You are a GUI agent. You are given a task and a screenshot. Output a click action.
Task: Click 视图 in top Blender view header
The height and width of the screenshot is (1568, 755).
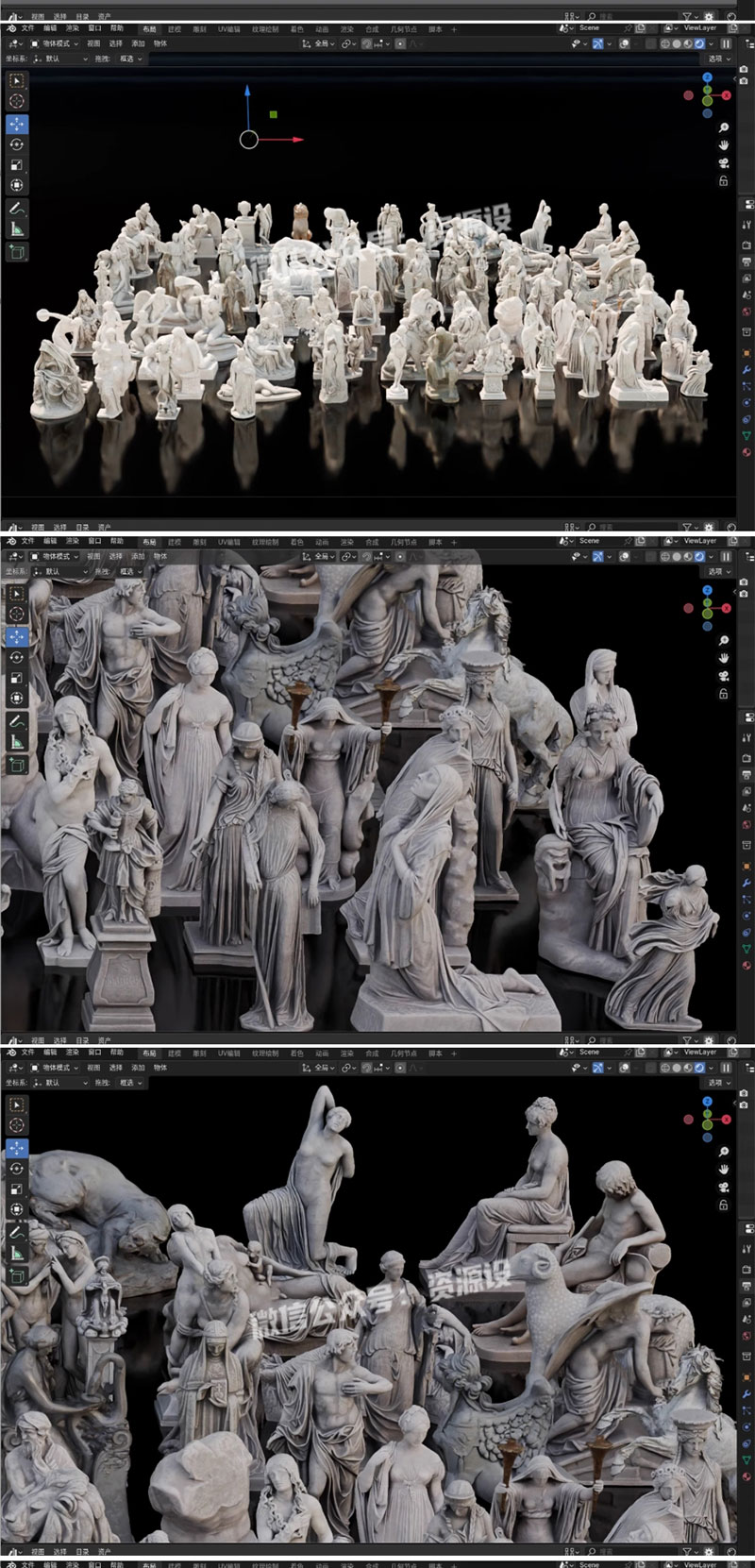click(x=93, y=43)
